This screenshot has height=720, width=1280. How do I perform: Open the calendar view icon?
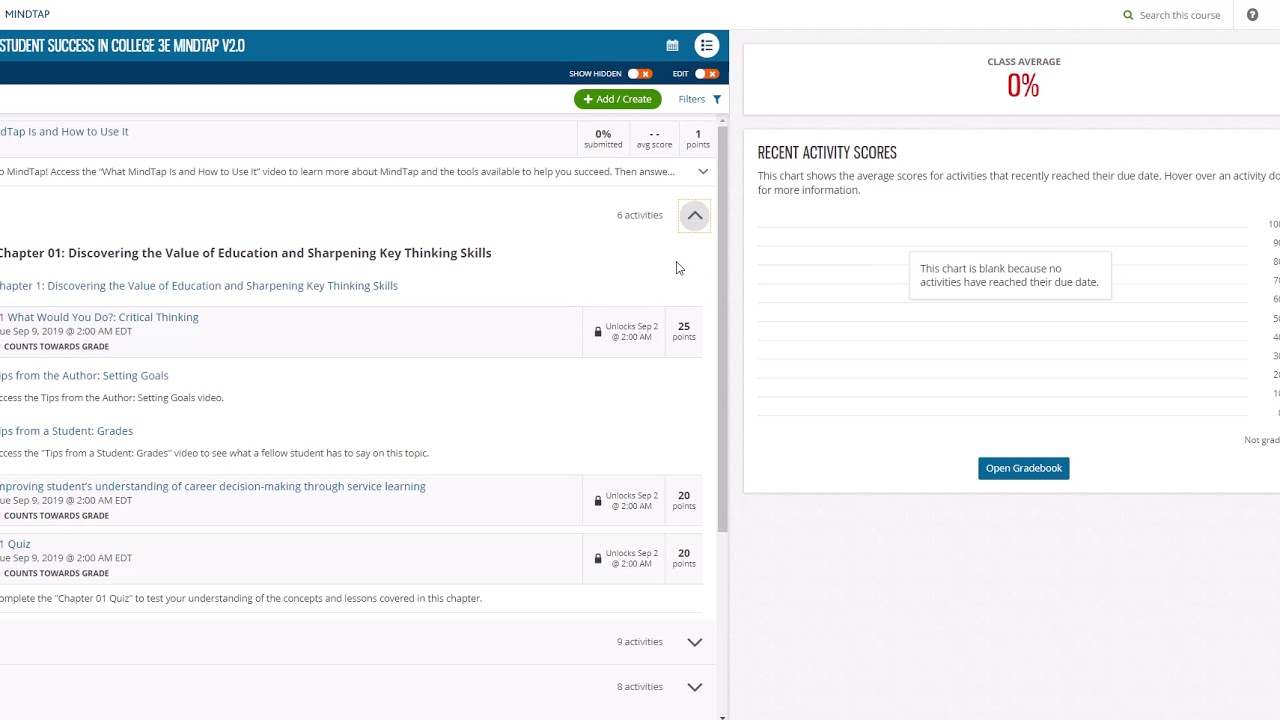[672, 46]
